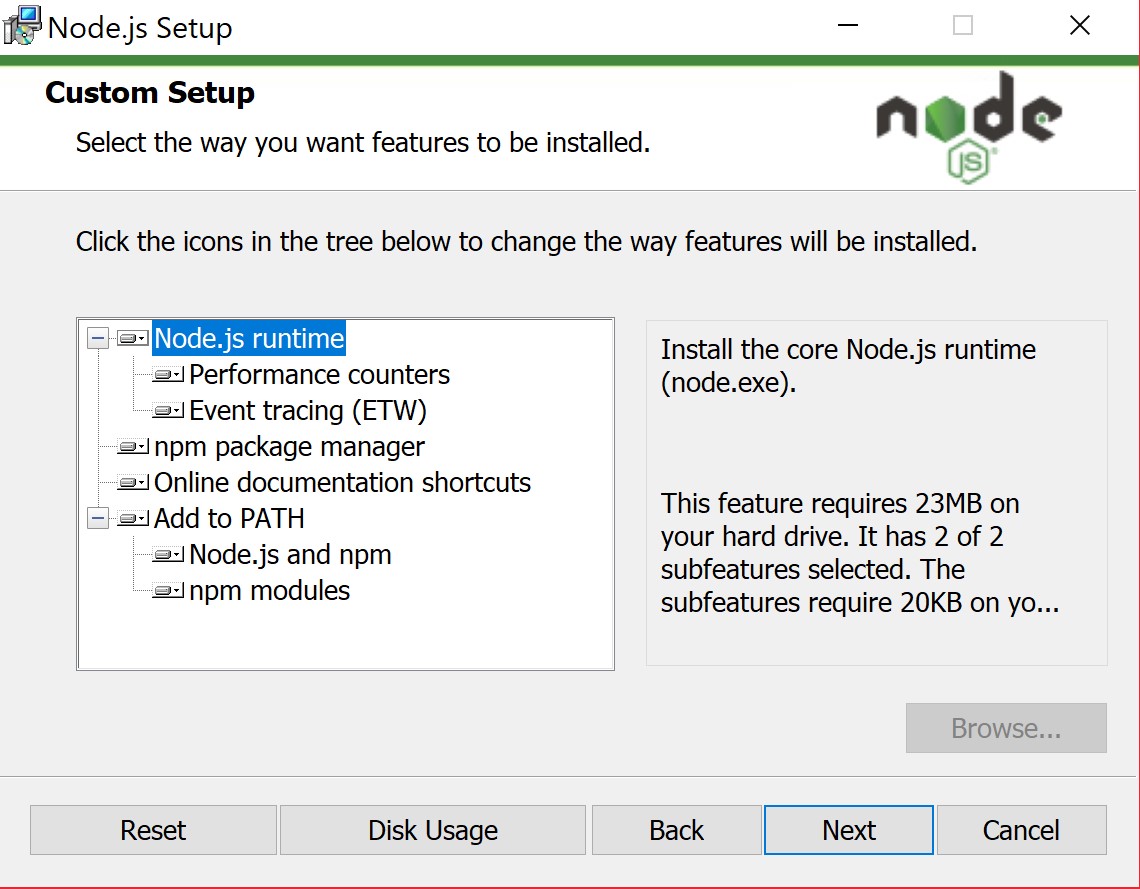Click the npm modules feature drive icon
This screenshot has height=889, width=1140.
point(168,591)
